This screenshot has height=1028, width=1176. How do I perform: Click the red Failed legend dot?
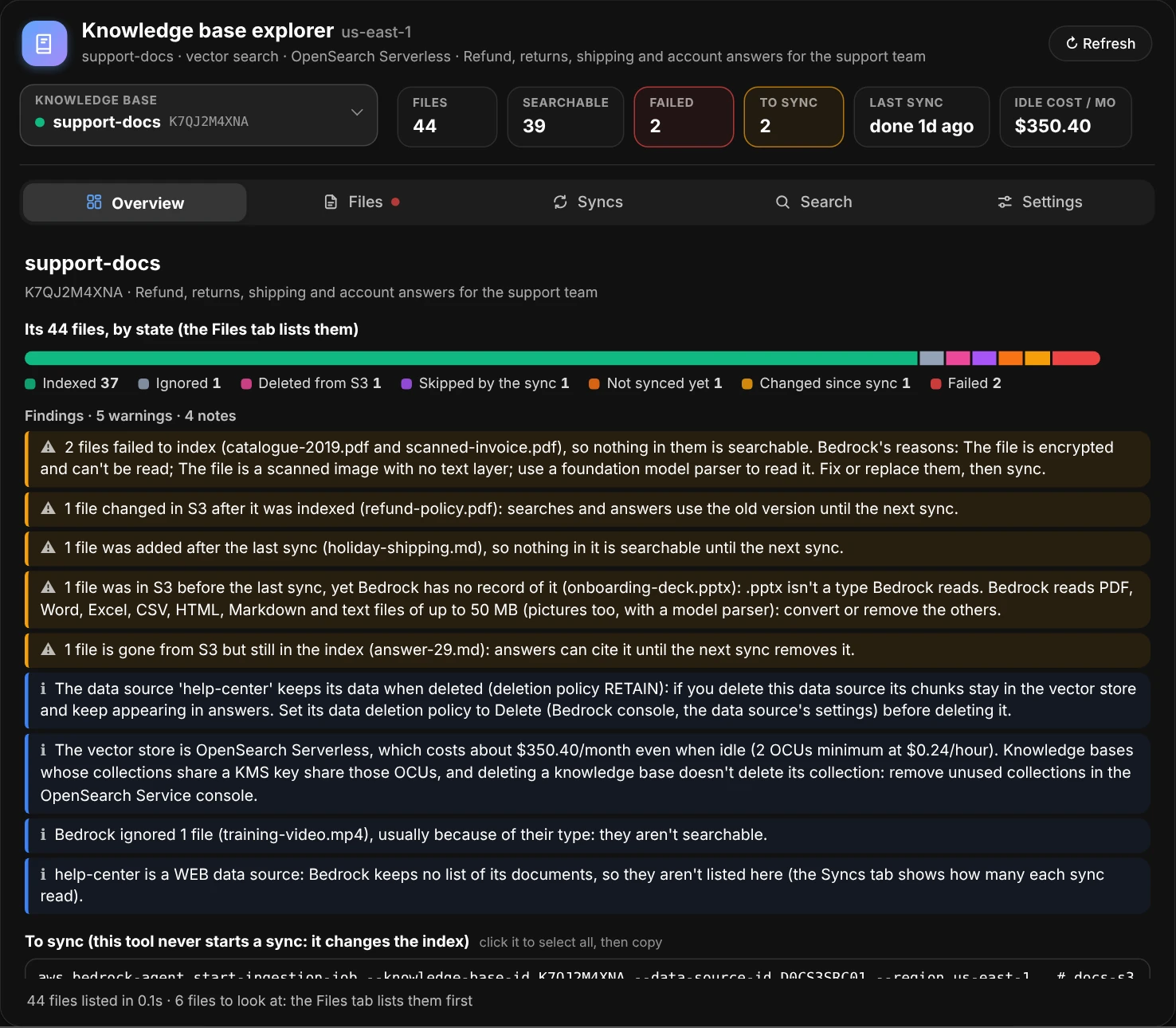pyautogui.click(x=935, y=384)
